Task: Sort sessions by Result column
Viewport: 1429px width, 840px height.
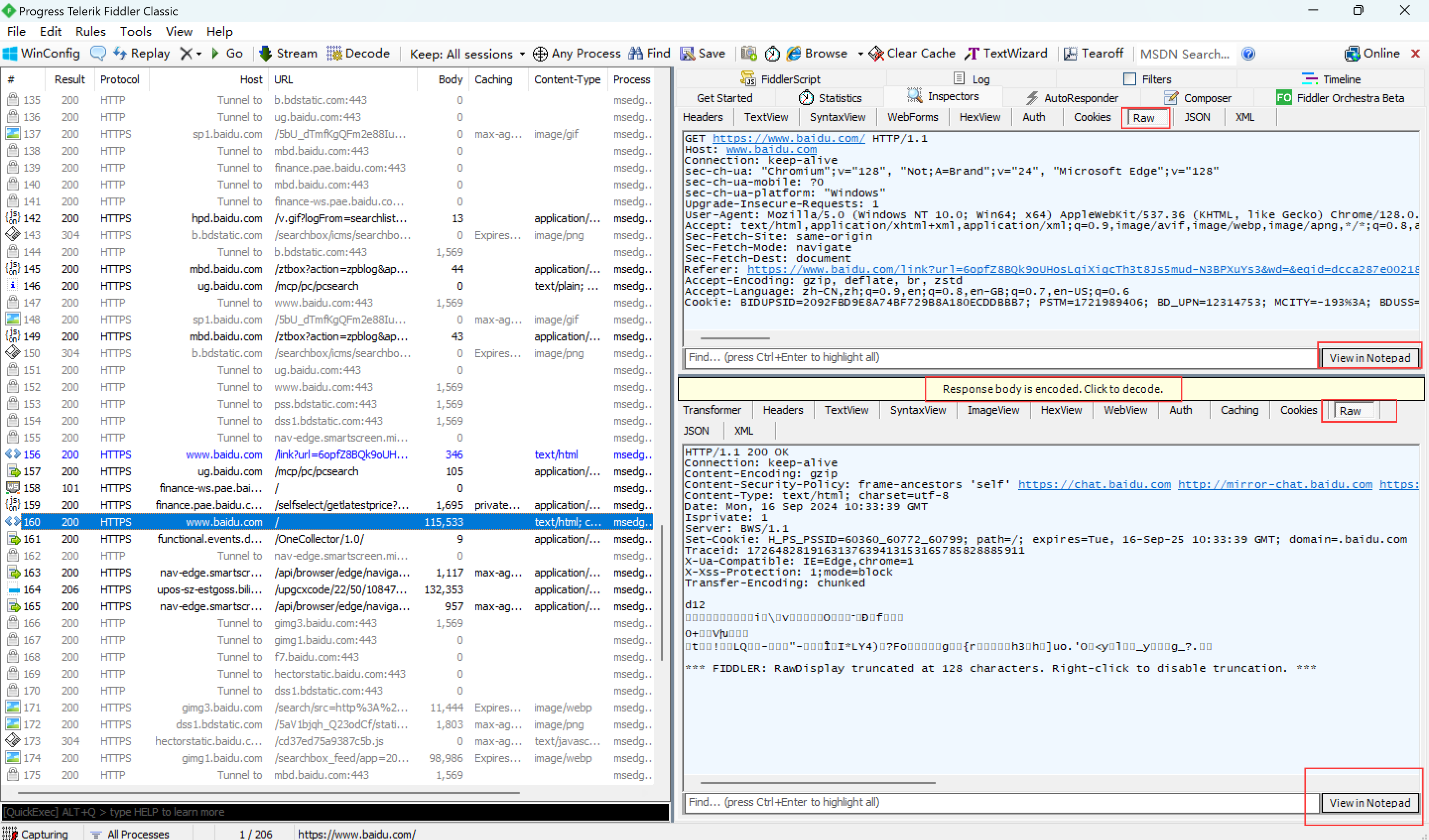Action: pyautogui.click(x=69, y=79)
